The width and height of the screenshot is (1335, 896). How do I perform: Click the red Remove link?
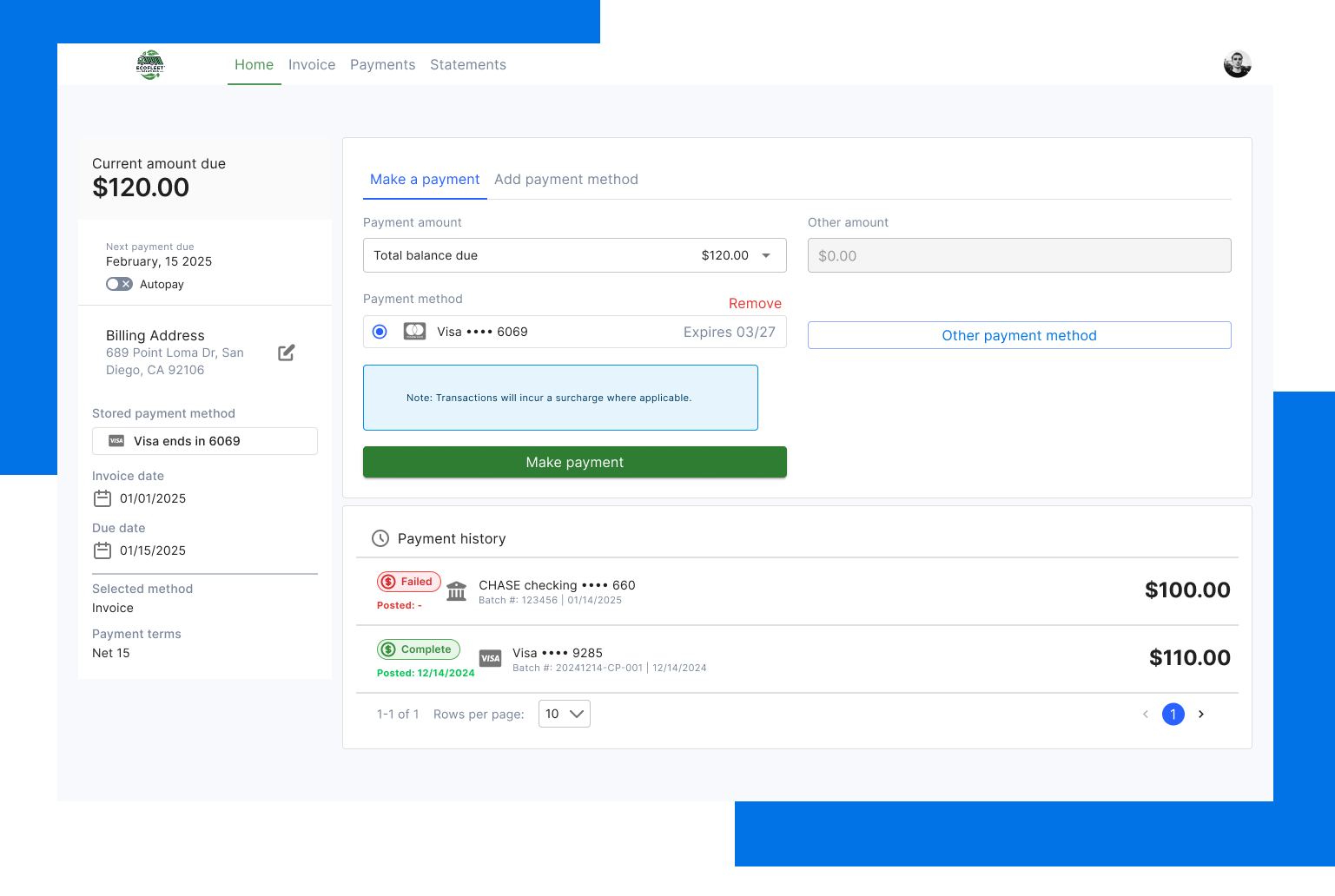point(754,303)
